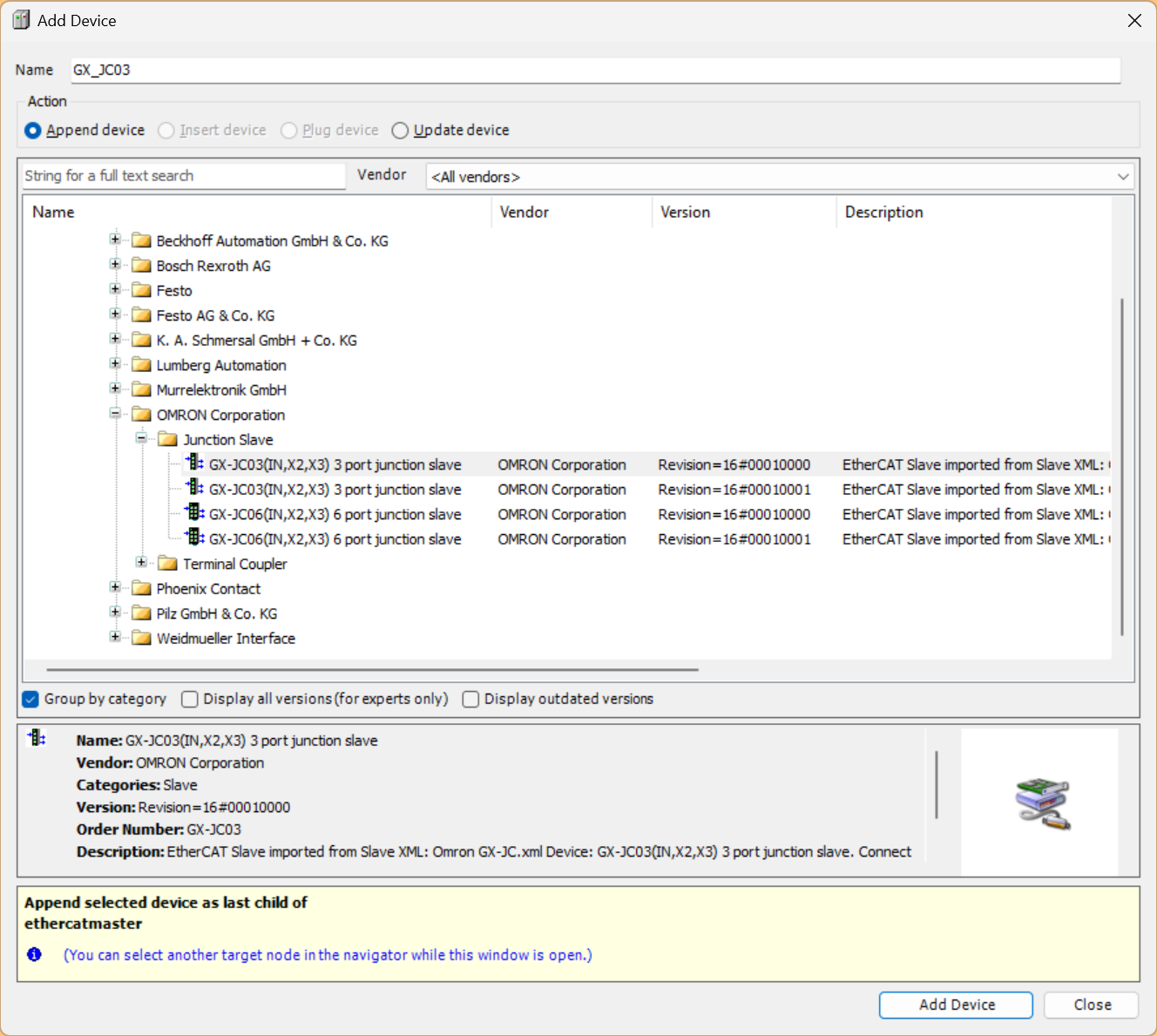Viewport: 1157px width, 1036px height.
Task: Click the full text search field
Action: [184, 176]
